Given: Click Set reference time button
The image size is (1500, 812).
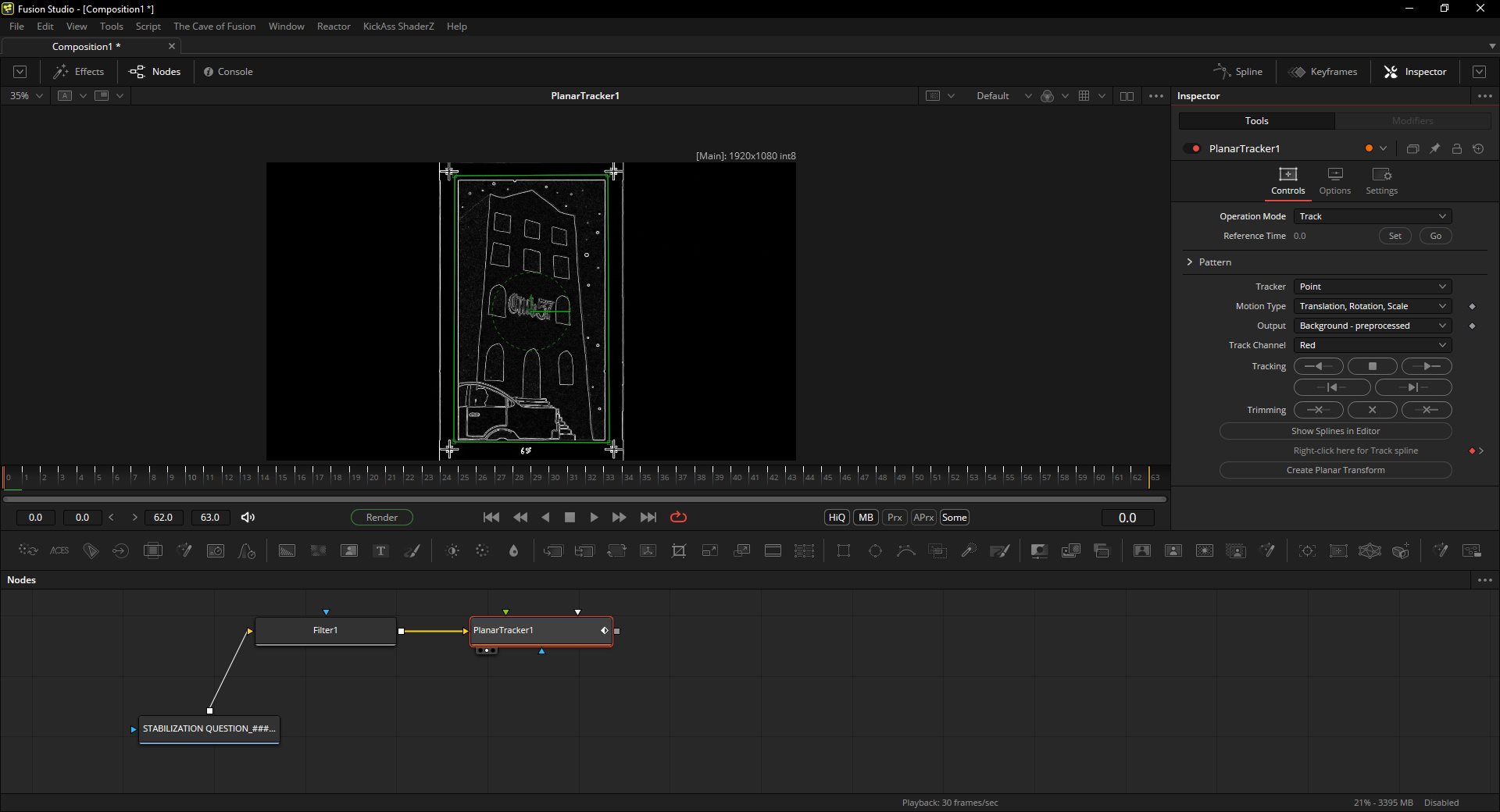Looking at the screenshot, I should (1395, 236).
